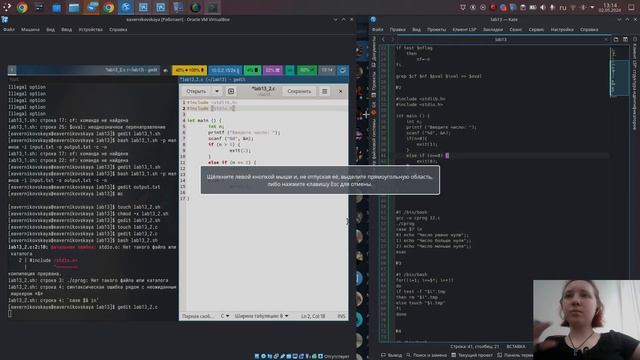Click the second Chrome icon in the top panel
The image size is (640, 360).
pyautogui.click(x=109, y=7)
